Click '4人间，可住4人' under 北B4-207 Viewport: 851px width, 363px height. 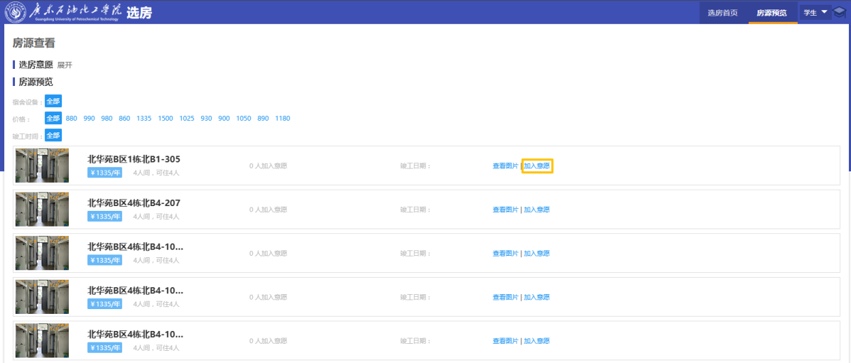[156, 216]
